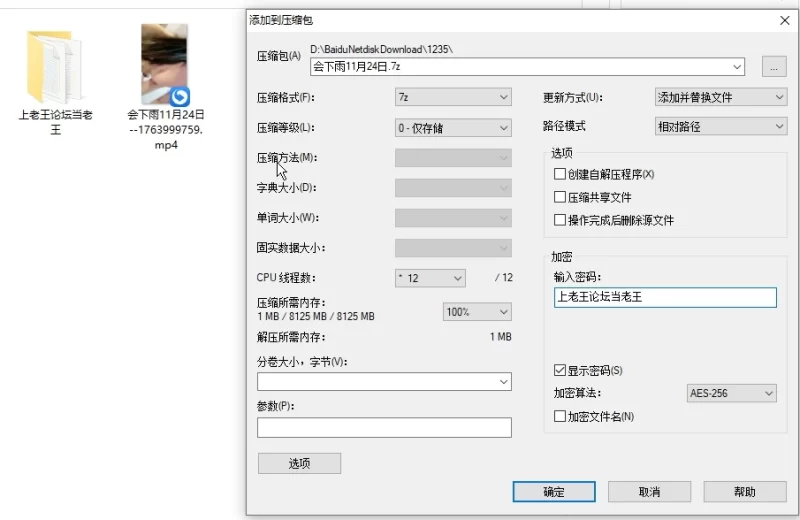Open 帮助 button
Image resolution: width=800 pixels, height=520 pixels.
745,492
